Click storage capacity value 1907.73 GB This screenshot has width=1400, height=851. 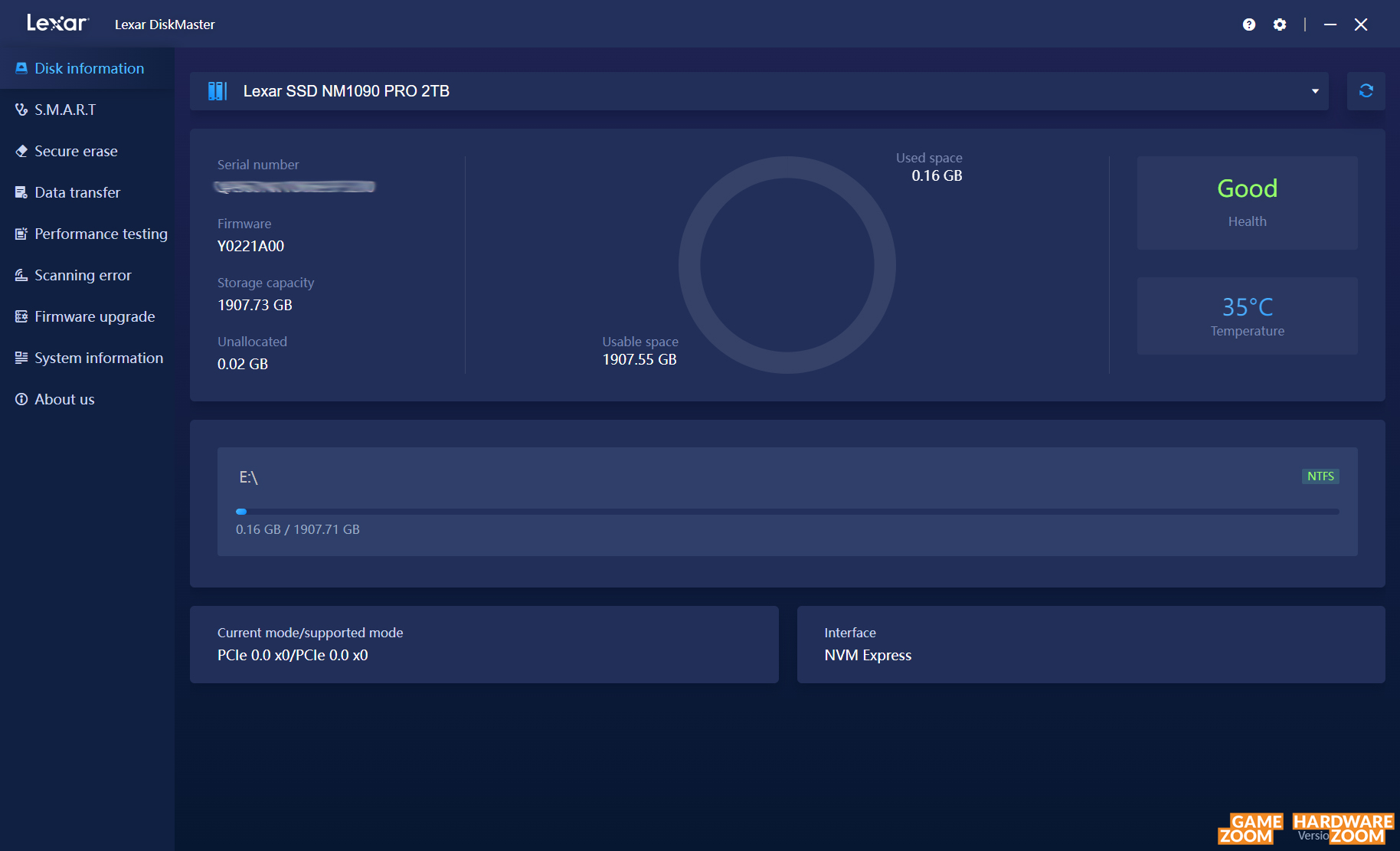255,305
